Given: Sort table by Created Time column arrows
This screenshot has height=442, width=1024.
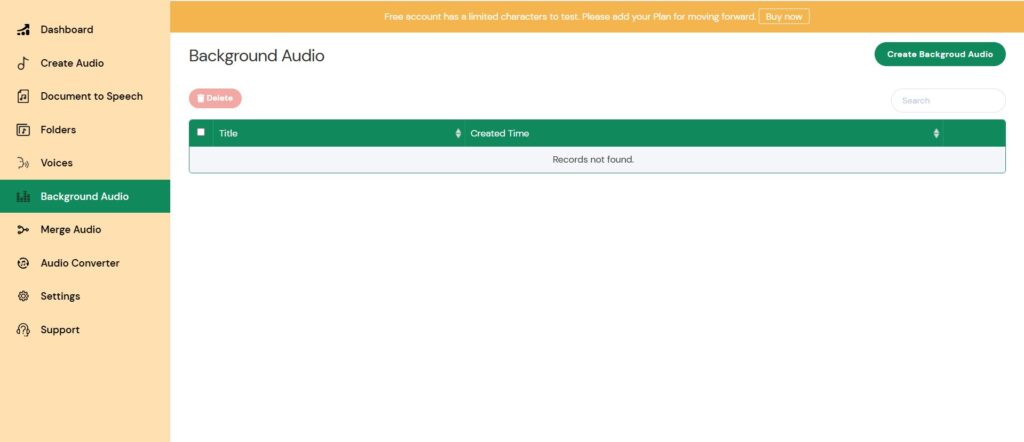Looking at the screenshot, I should pos(936,133).
